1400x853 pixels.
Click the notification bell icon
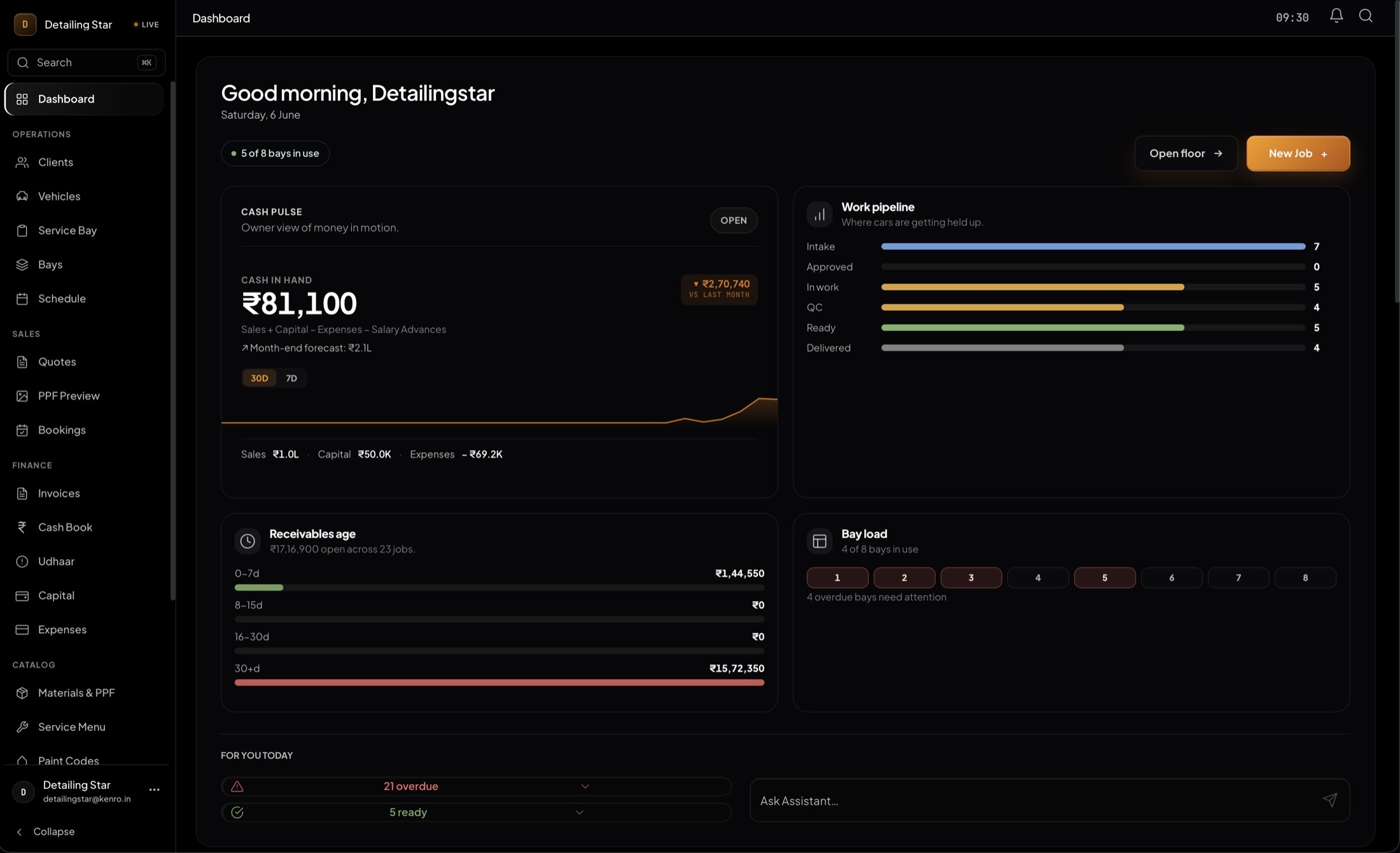pyautogui.click(x=1336, y=16)
